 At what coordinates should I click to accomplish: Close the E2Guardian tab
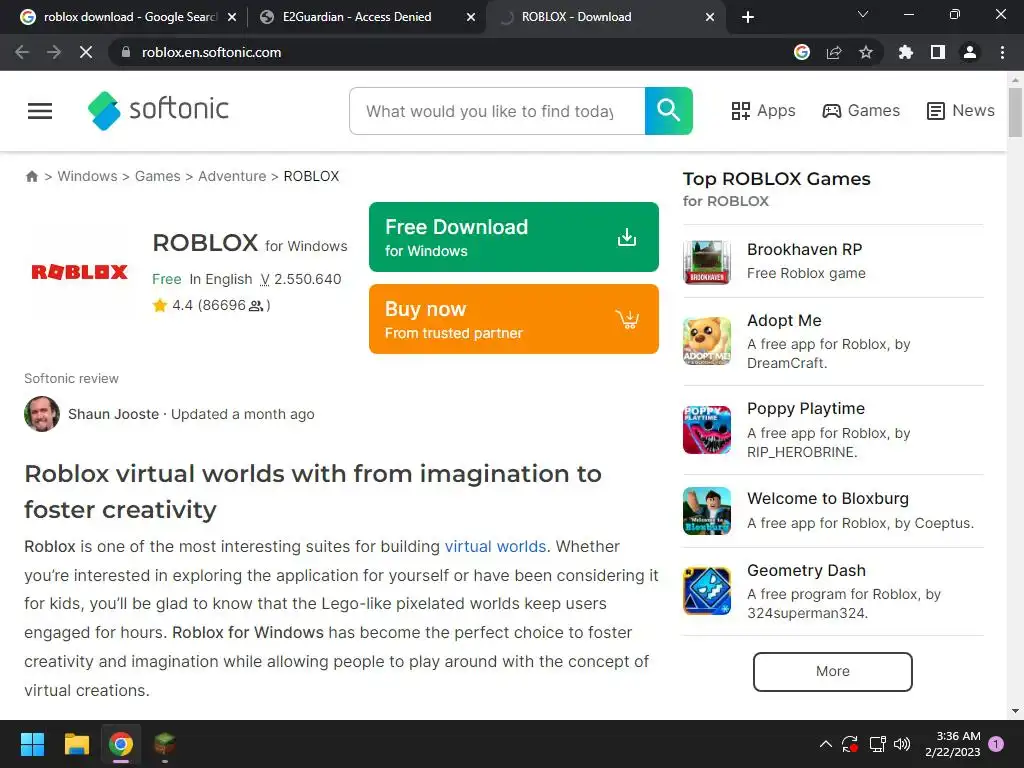tap(471, 17)
